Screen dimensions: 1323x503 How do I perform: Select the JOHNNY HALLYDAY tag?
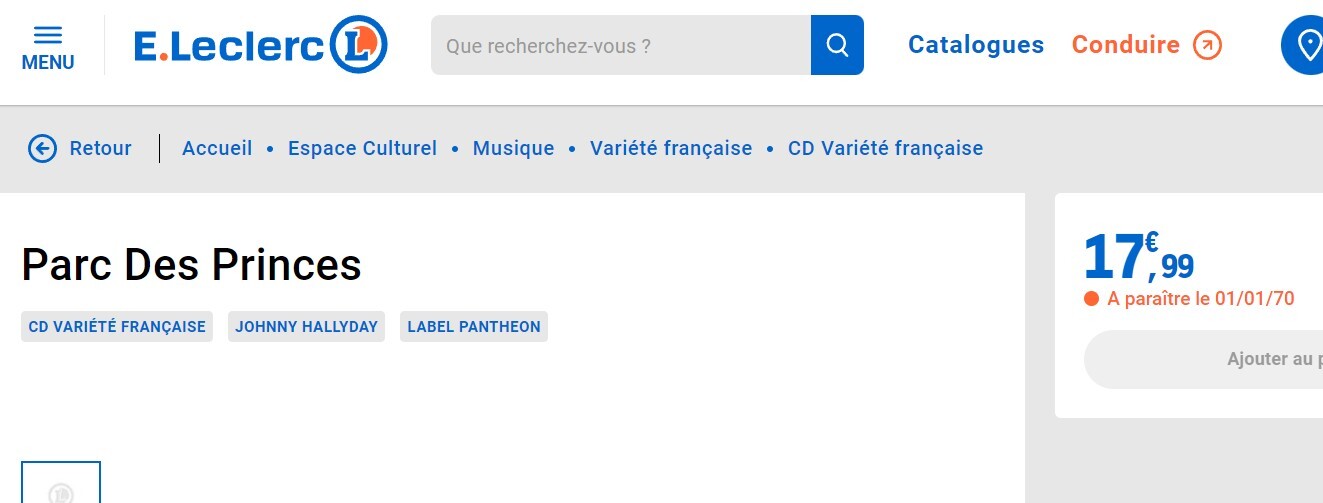pyautogui.click(x=306, y=327)
